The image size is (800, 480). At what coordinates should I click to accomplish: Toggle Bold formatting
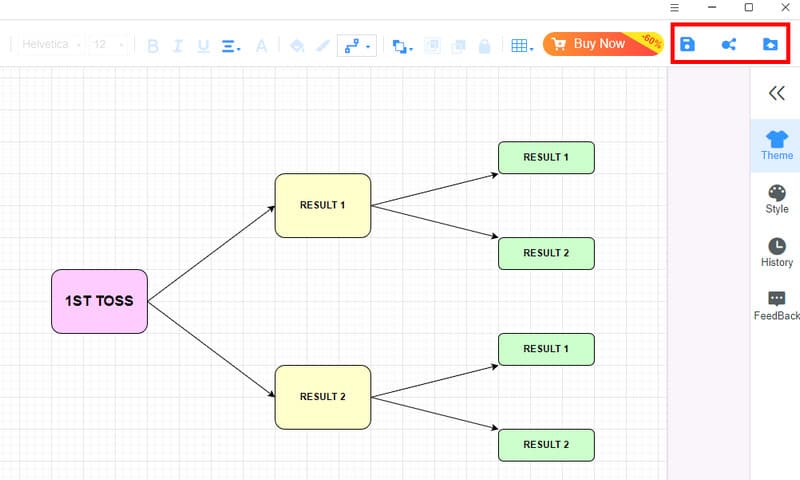153,46
